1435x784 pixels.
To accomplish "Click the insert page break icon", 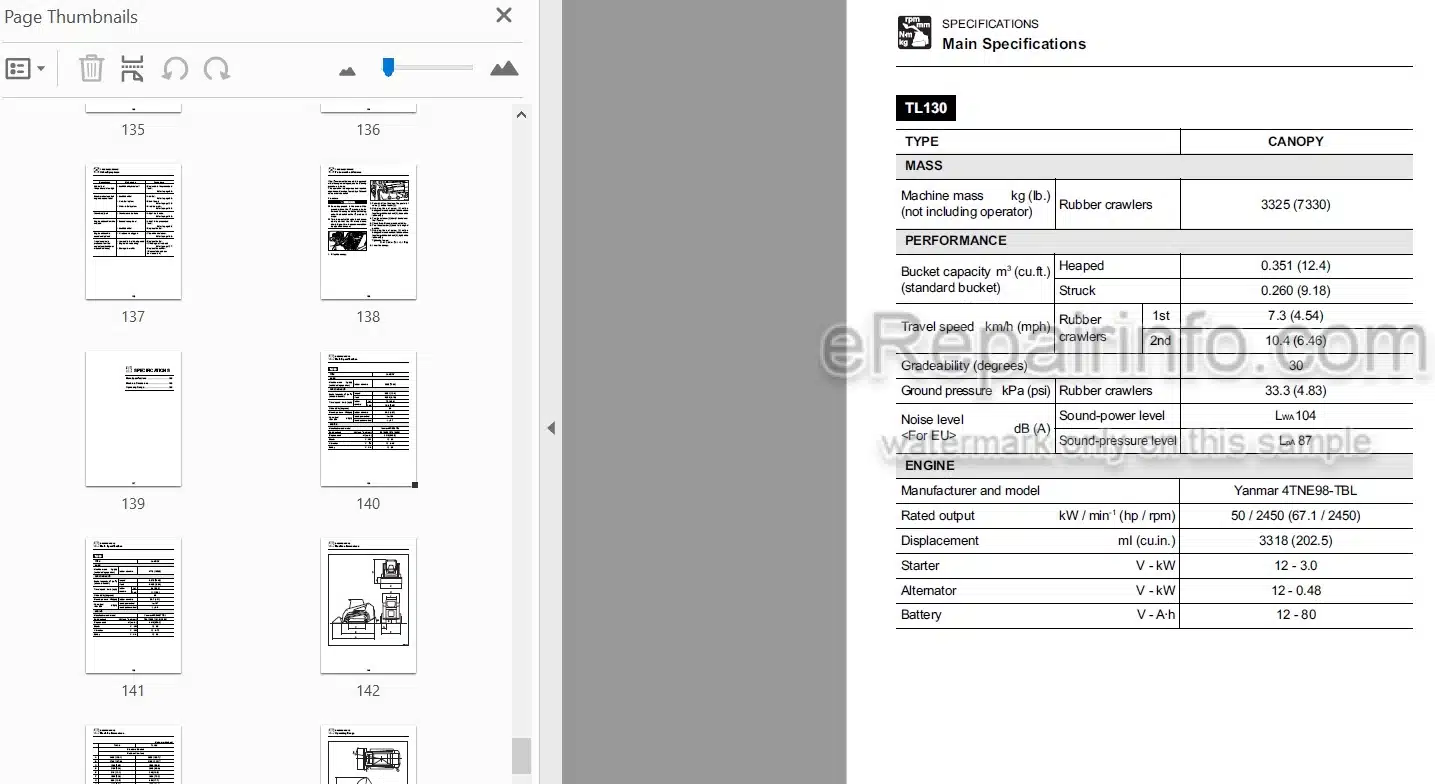I will click(x=132, y=69).
